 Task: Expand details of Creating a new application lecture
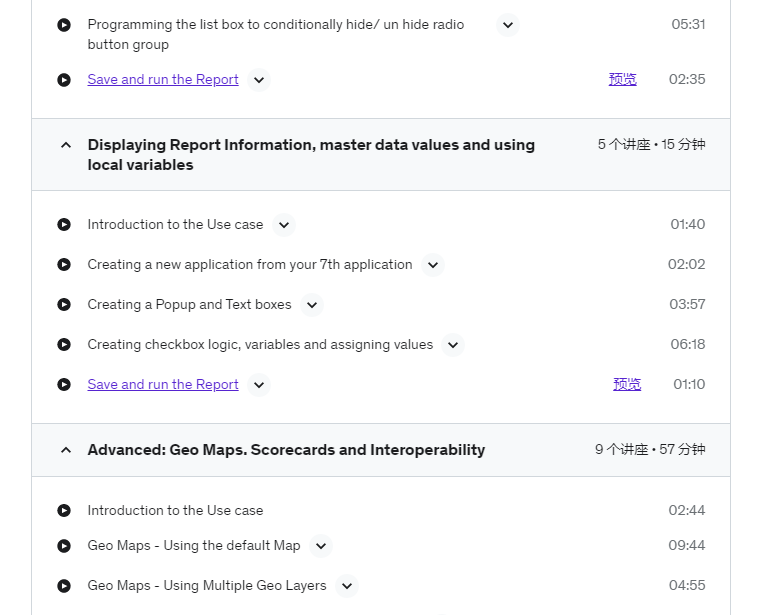(433, 265)
